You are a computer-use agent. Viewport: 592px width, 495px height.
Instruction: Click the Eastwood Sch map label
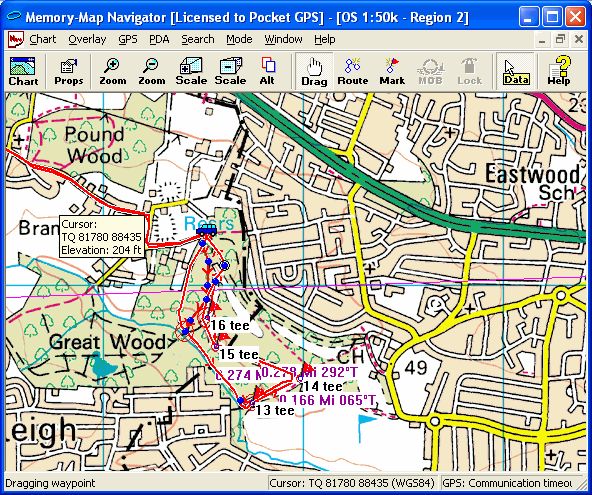point(532,183)
